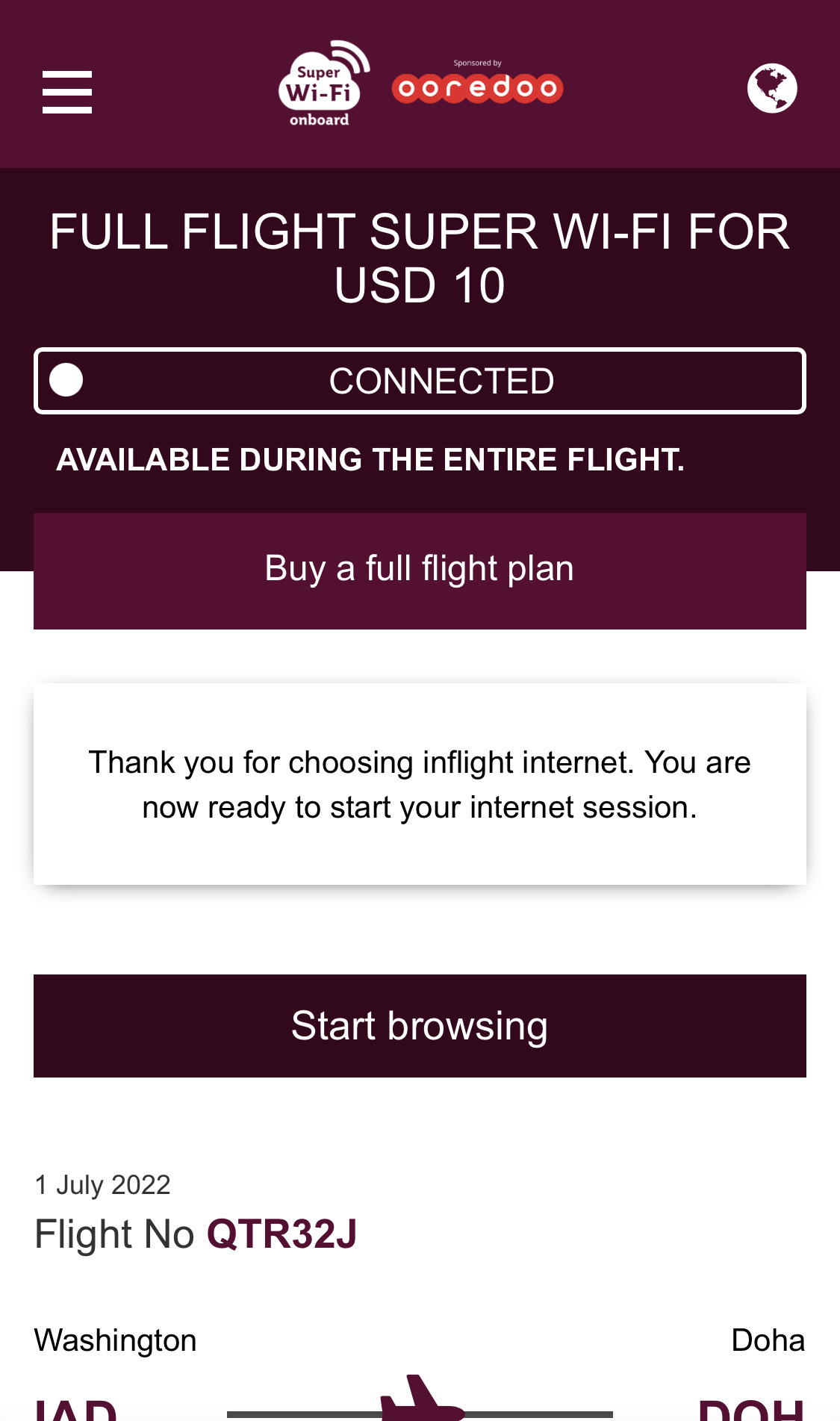Click the white circle in the CONNECTED bar
This screenshot has height=1421, width=840.
coord(66,380)
